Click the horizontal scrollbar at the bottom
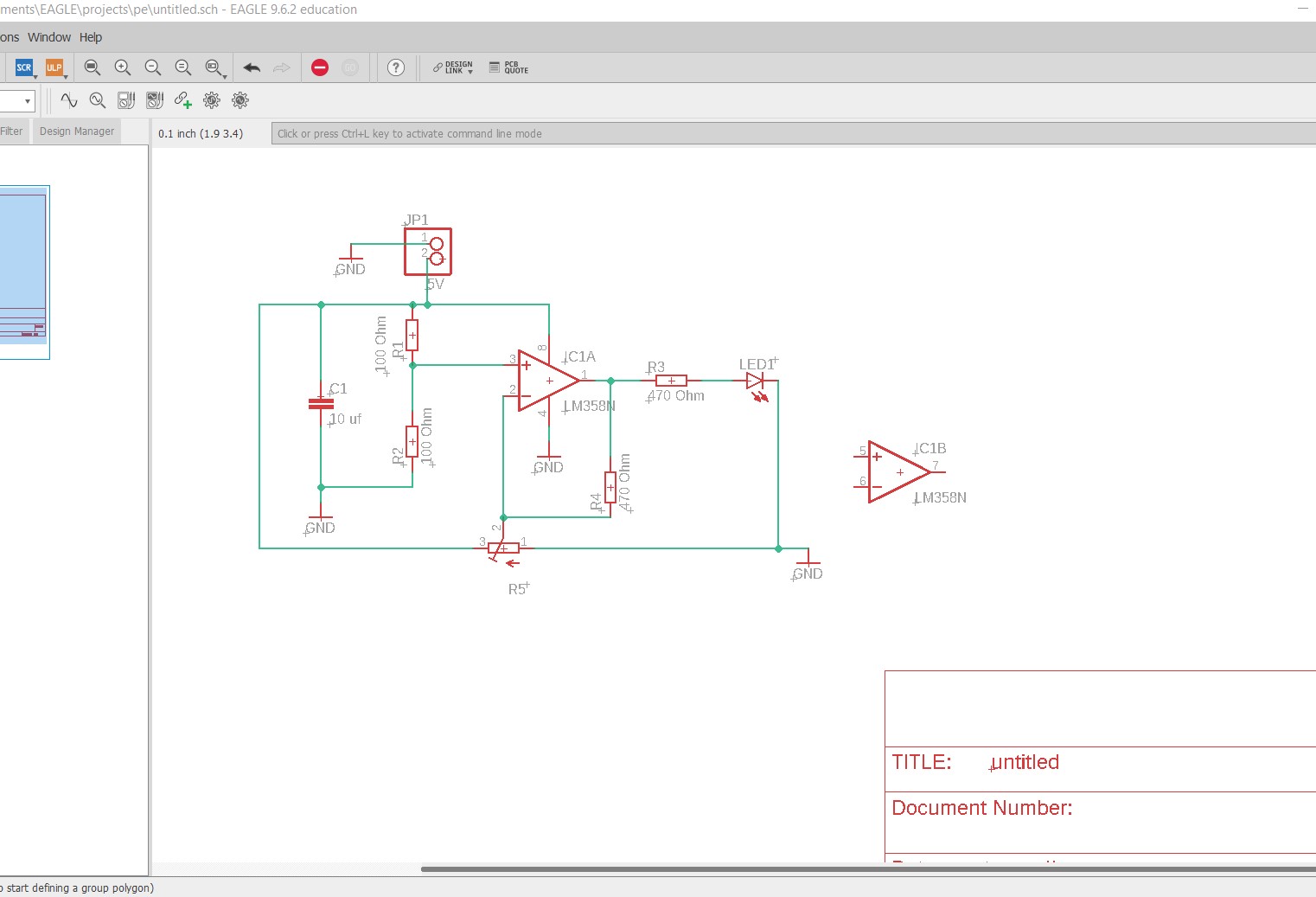This screenshot has height=897, width=1316. click(x=865, y=868)
